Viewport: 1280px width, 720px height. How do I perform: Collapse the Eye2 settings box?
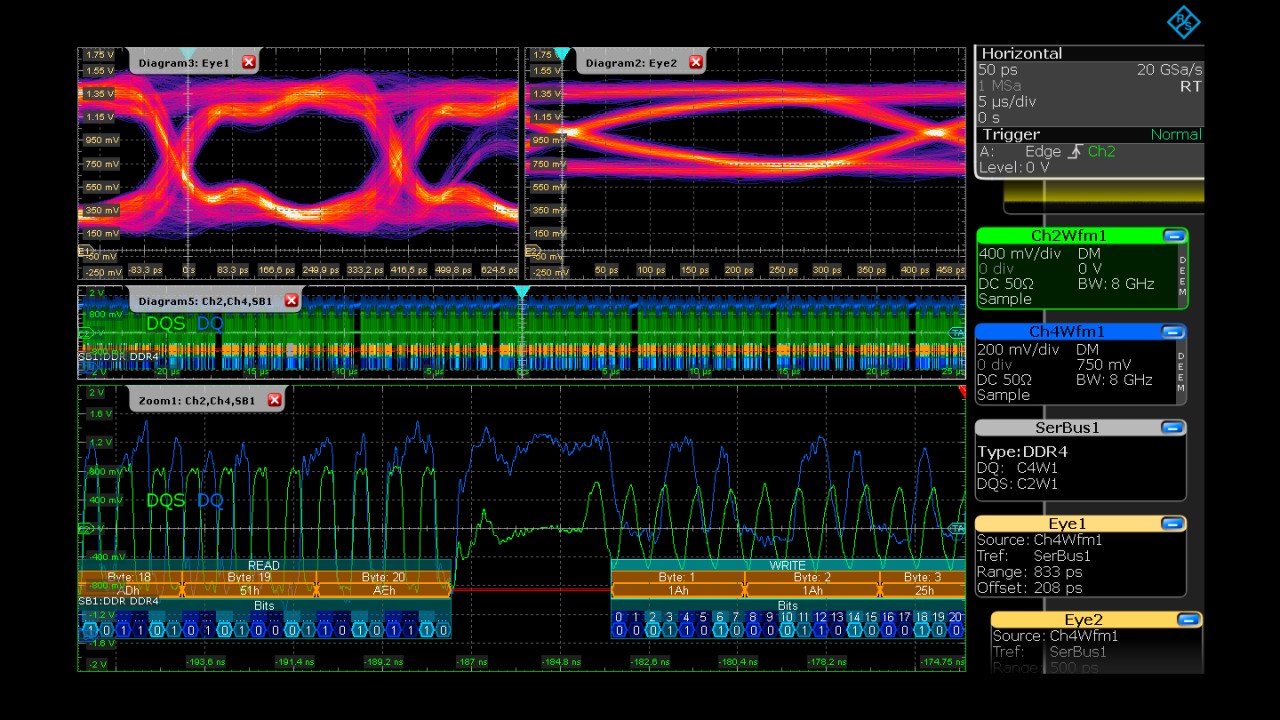1188,620
